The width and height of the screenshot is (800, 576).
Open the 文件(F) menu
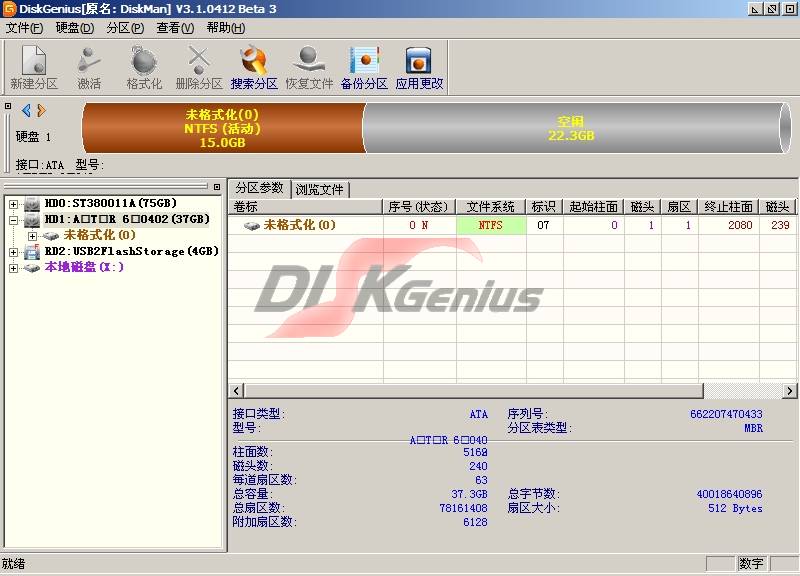(x=24, y=28)
